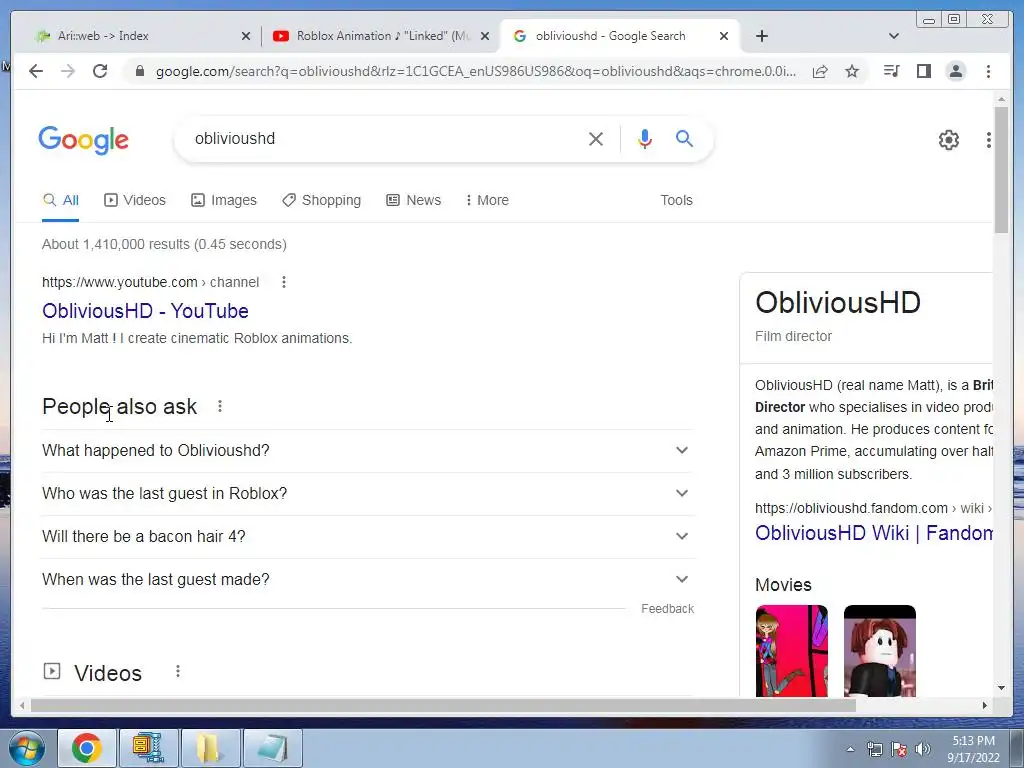Click the youtube.com channel URL breadcrumb
Image resolution: width=1024 pixels, height=768 pixels.
(150, 282)
